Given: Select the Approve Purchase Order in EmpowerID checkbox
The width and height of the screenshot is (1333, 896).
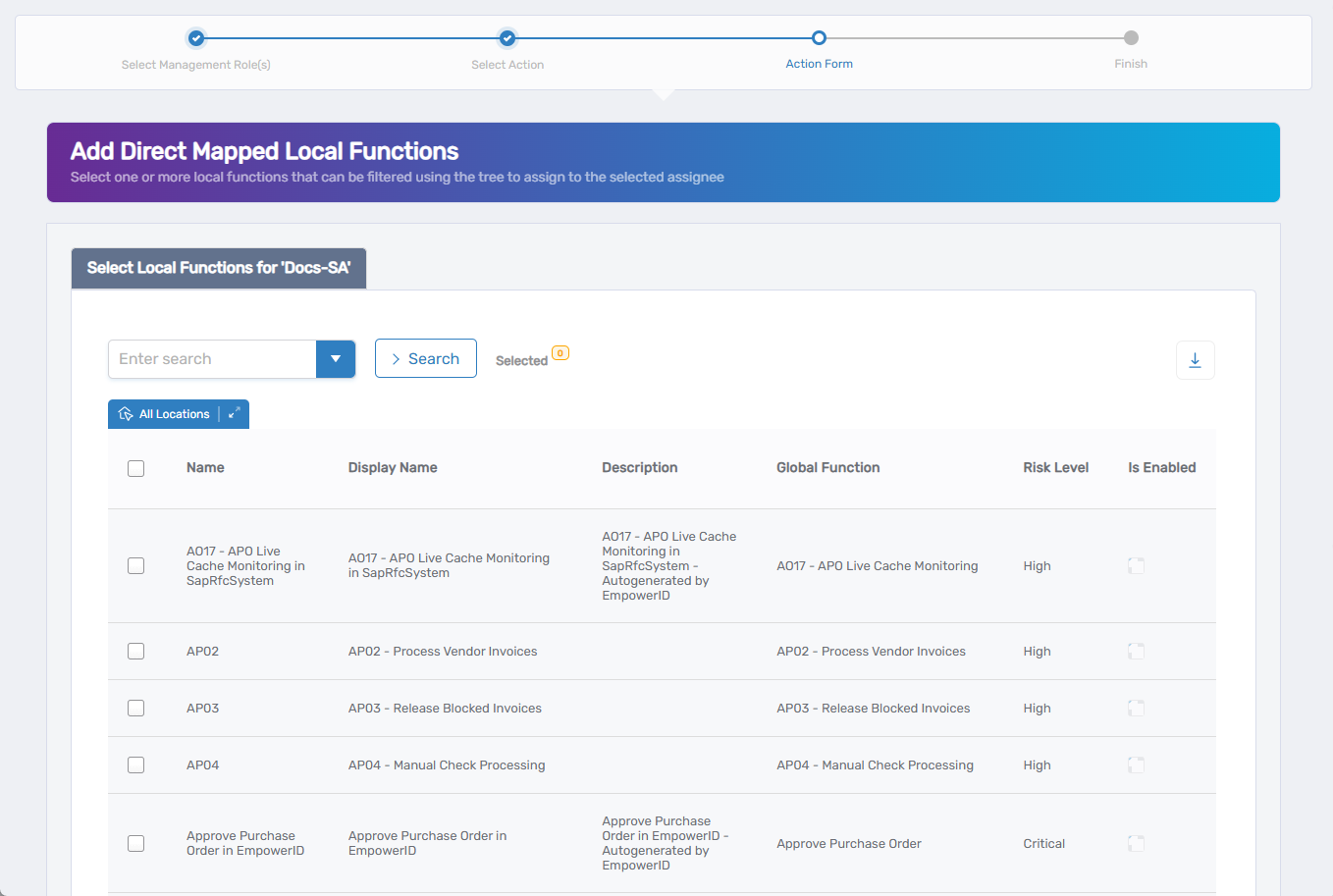Looking at the screenshot, I should coord(135,843).
